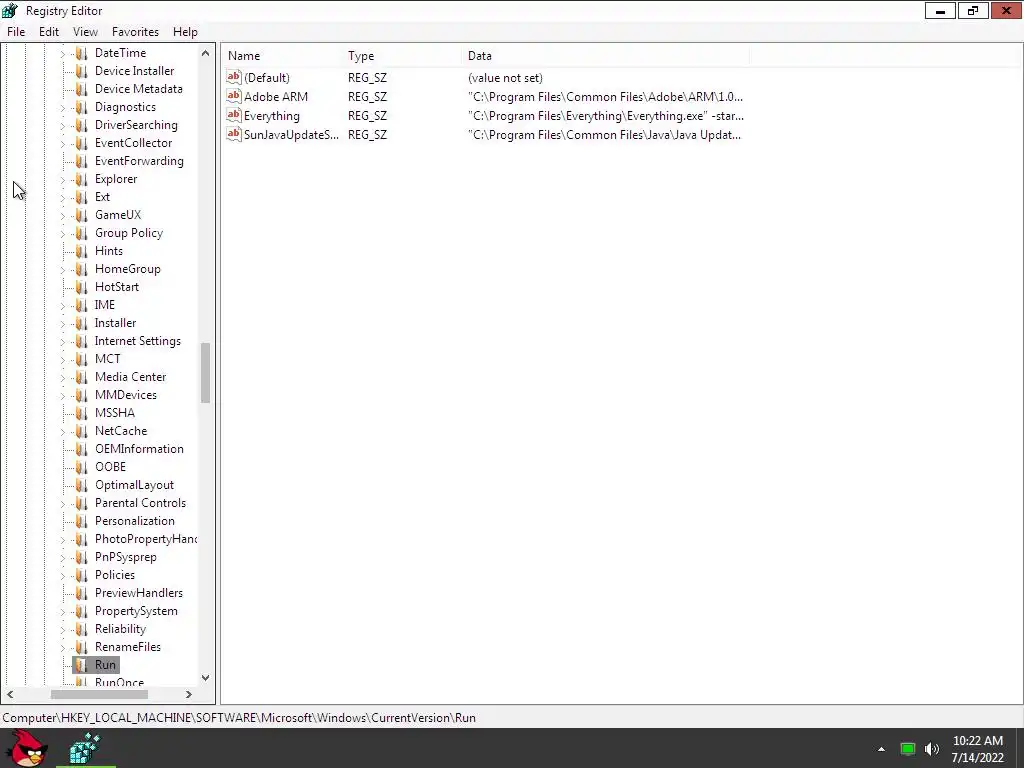Expand the Explorer key
Screen dimensions: 1024x768
tap(63, 180)
